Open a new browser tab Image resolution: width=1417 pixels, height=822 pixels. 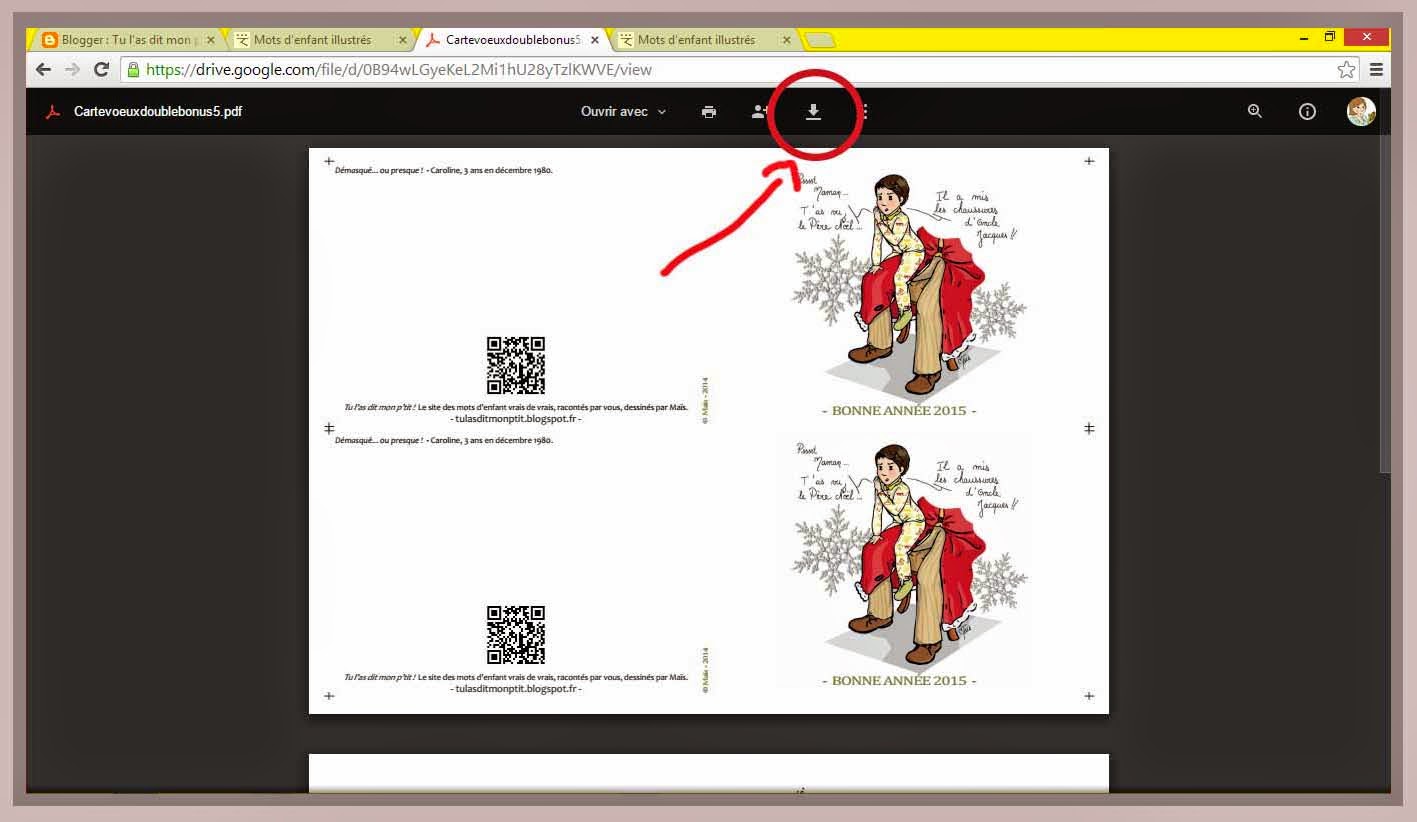point(820,40)
